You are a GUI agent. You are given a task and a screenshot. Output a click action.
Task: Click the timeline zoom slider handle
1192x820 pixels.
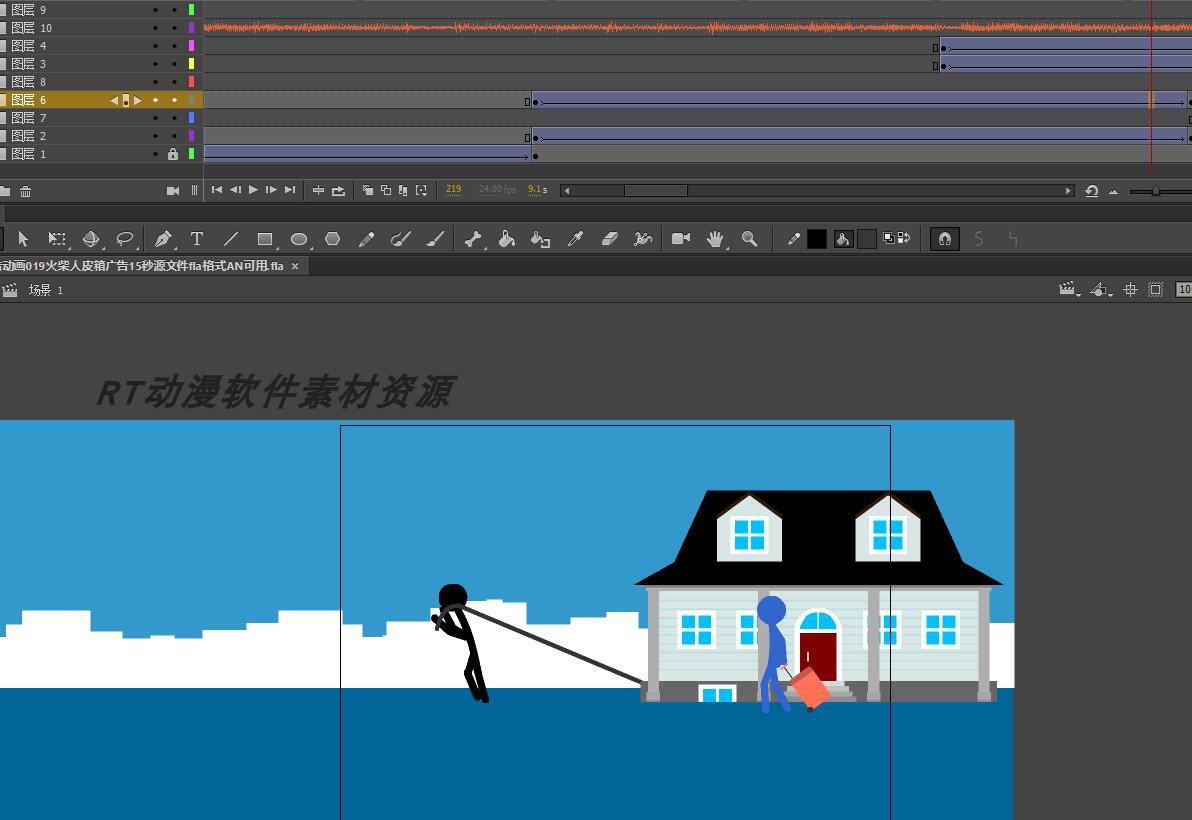[1156, 191]
